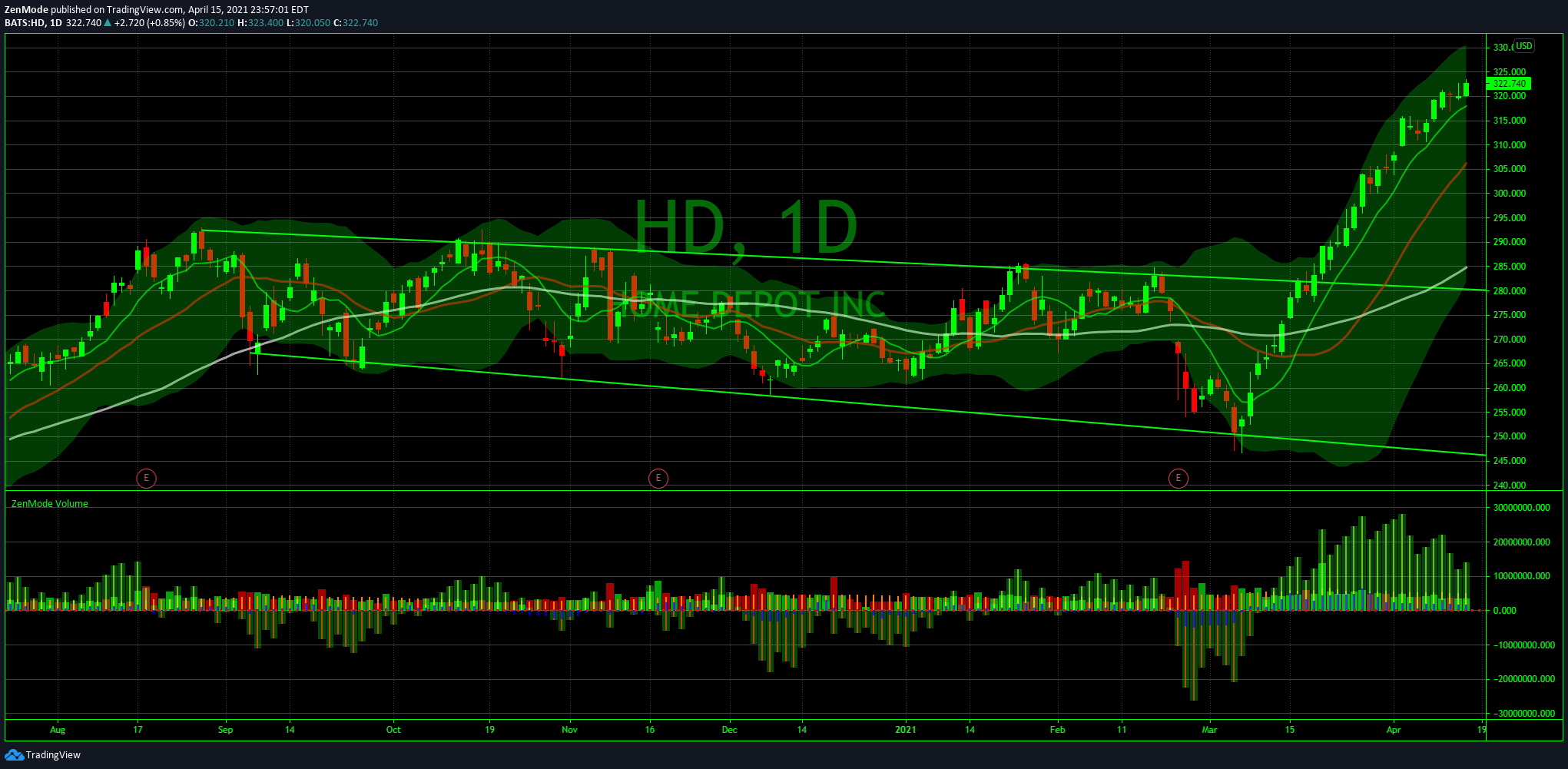This screenshot has height=769, width=1568.
Task: Click the ZenMode author name in header
Action: (x=26, y=10)
